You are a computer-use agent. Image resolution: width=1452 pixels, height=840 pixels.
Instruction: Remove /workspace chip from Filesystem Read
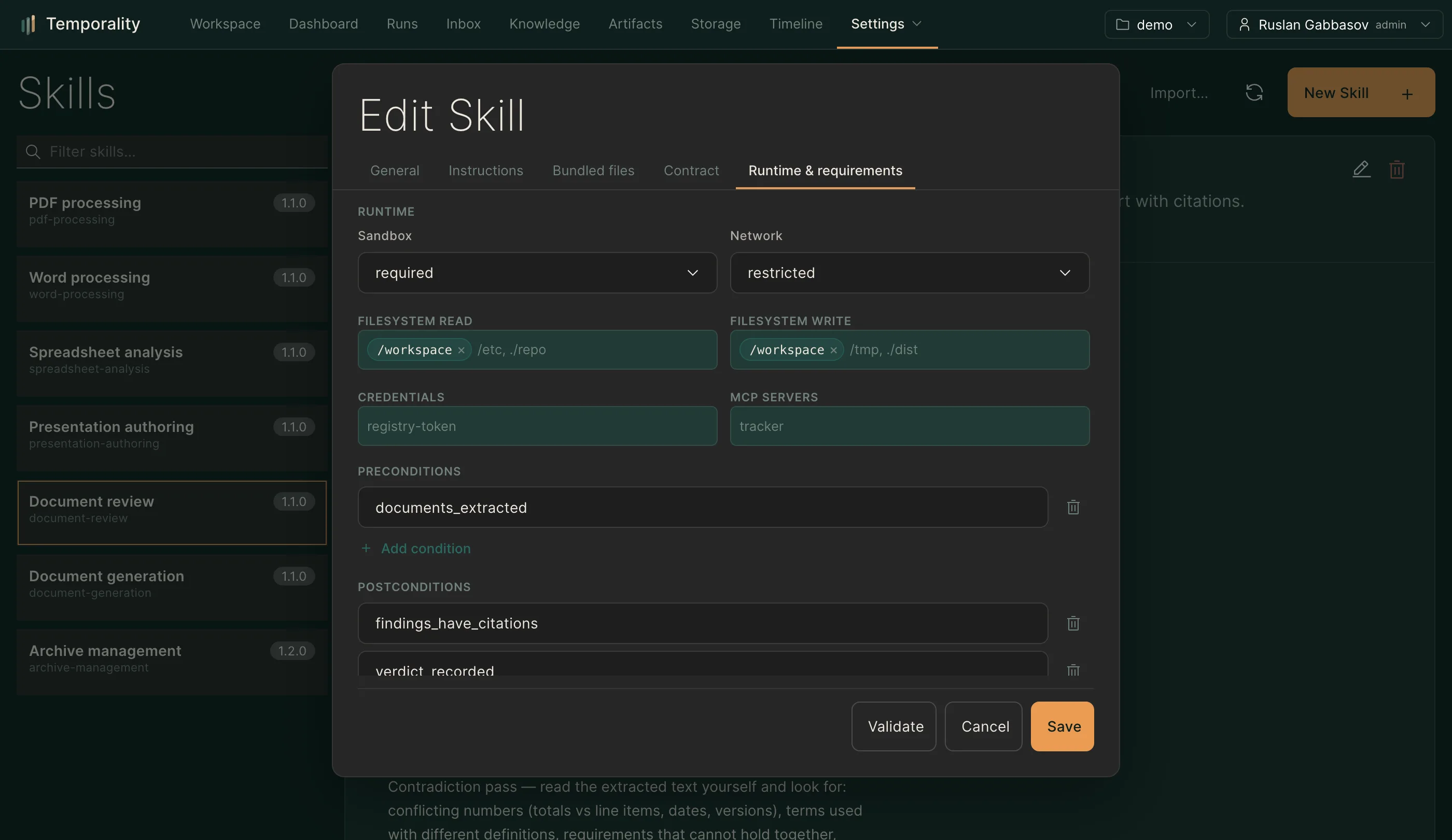pos(461,349)
